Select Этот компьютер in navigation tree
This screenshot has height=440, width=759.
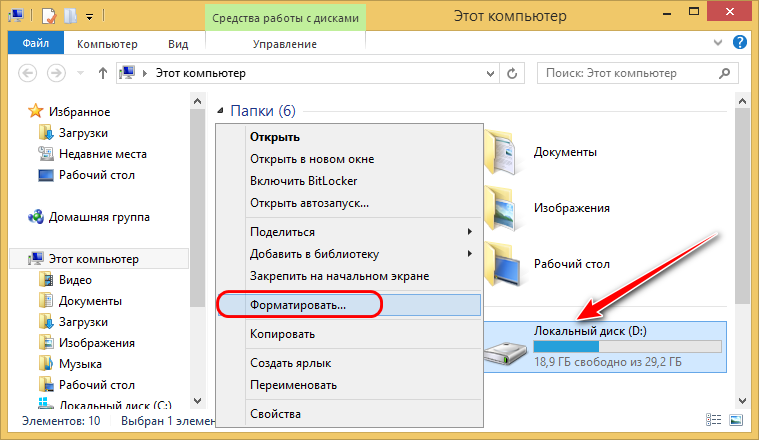[99, 259]
